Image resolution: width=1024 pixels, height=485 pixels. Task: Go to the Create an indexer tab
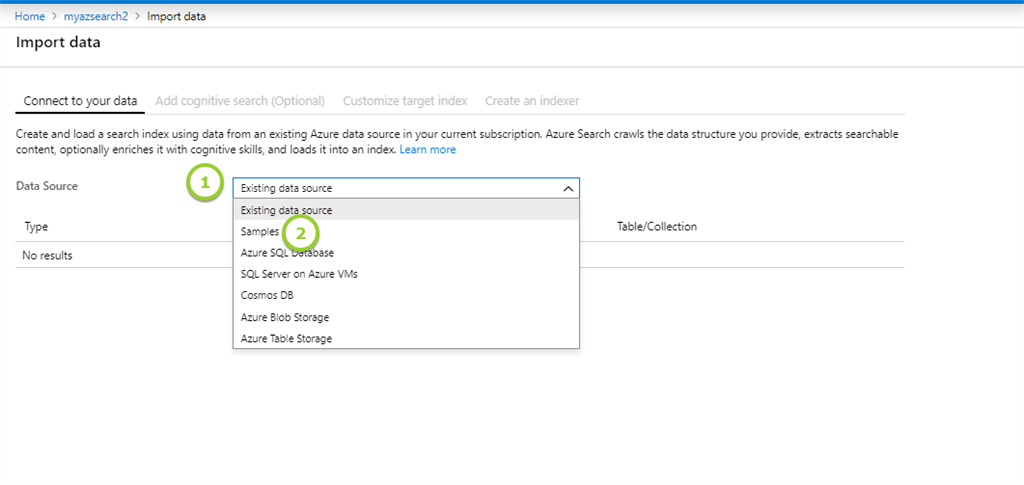[532, 101]
